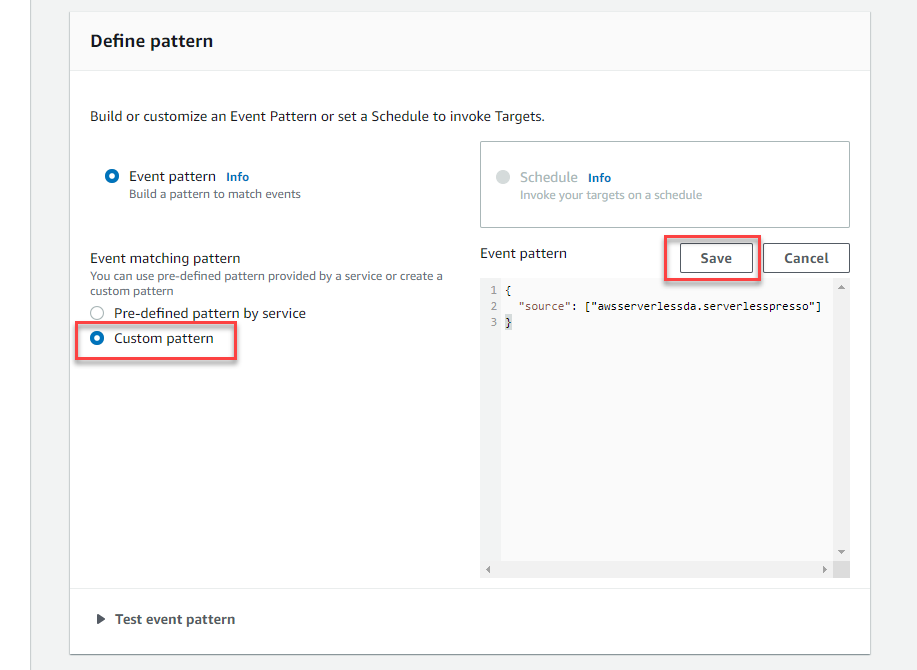Select the Custom pattern radio button
Image resolution: width=917 pixels, height=670 pixels.
pos(97,339)
